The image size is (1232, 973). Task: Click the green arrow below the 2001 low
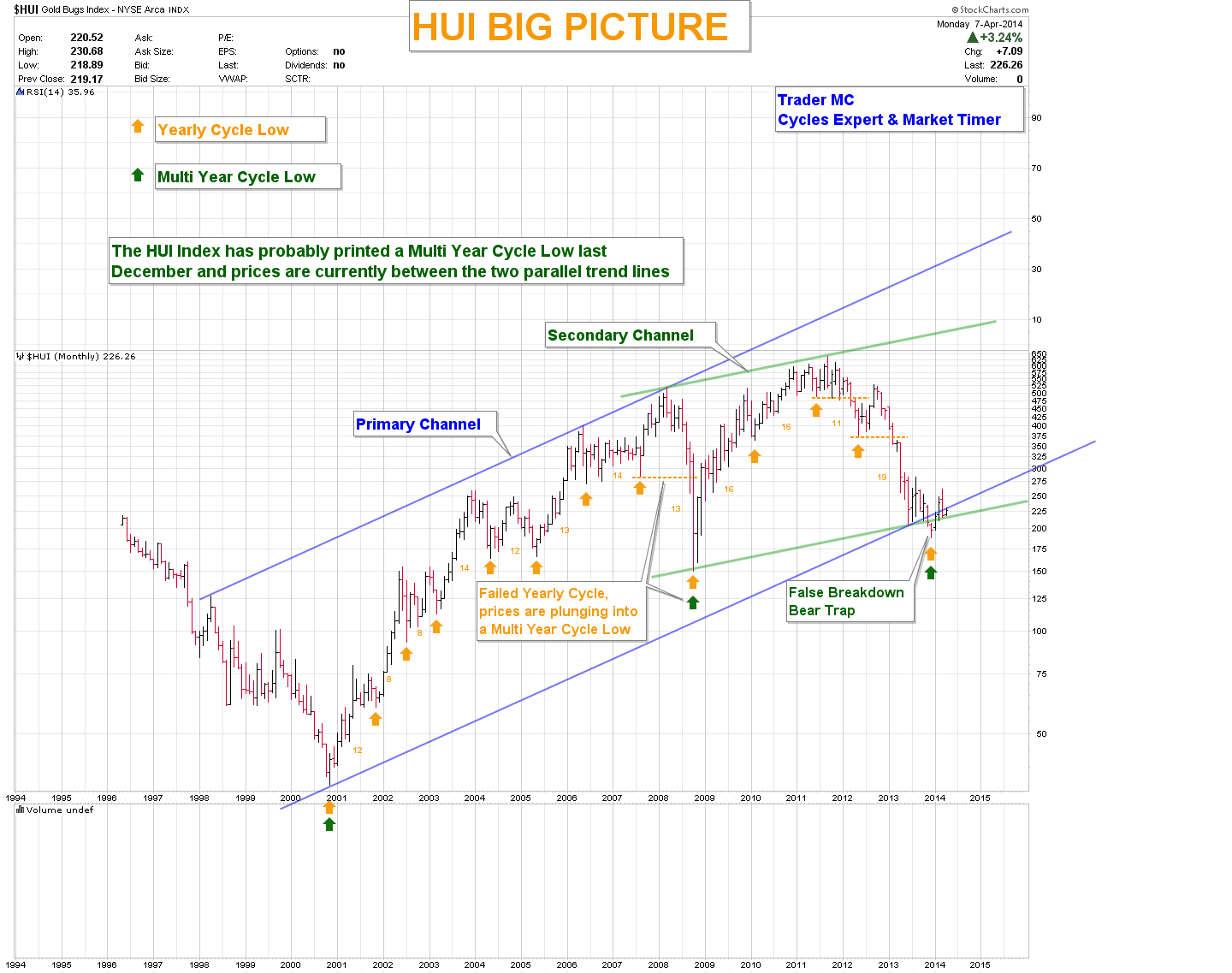coord(329,824)
